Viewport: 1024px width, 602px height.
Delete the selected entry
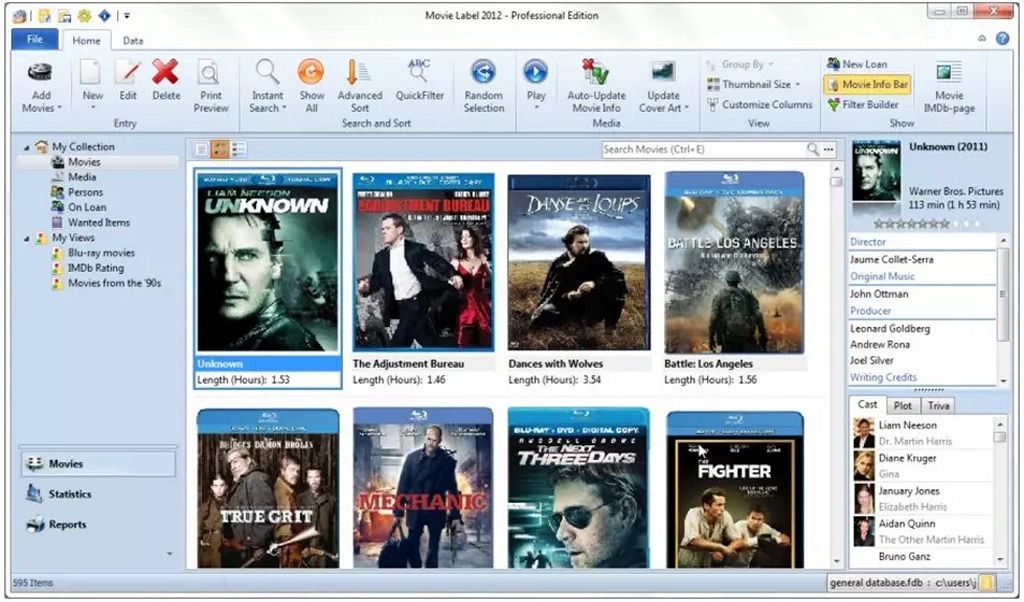(x=166, y=80)
